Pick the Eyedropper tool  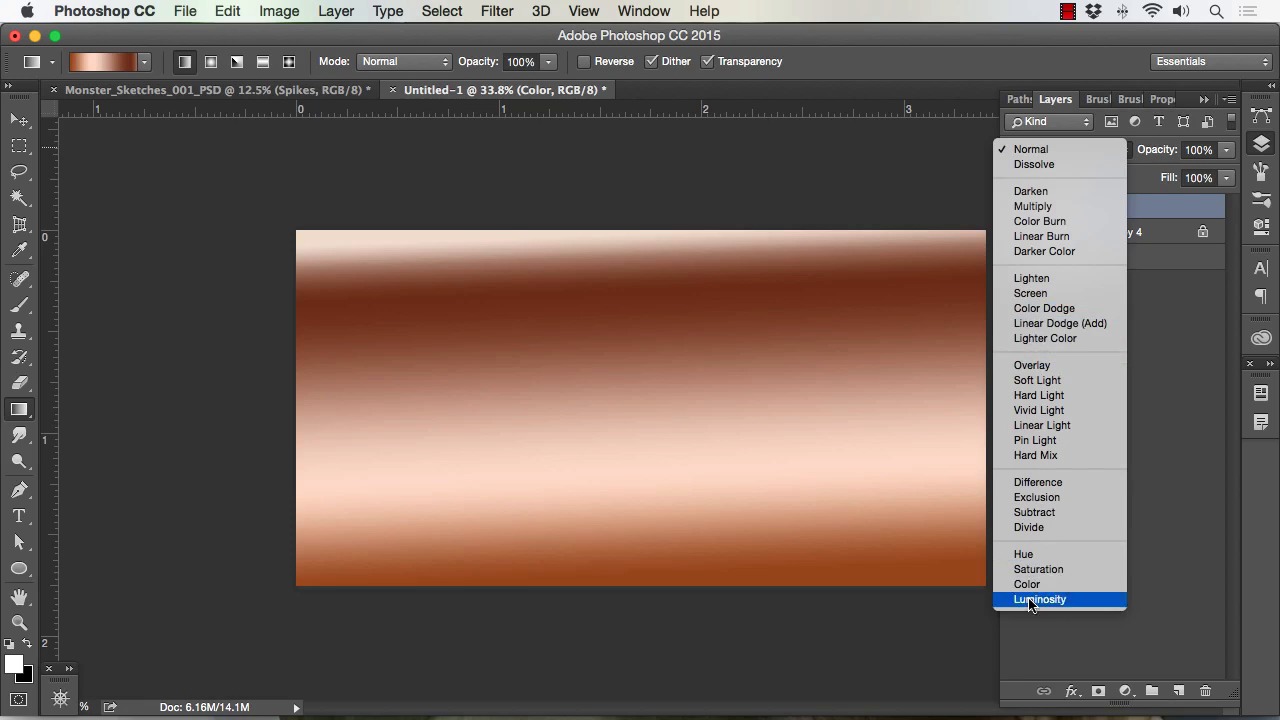pyautogui.click(x=19, y=251)
